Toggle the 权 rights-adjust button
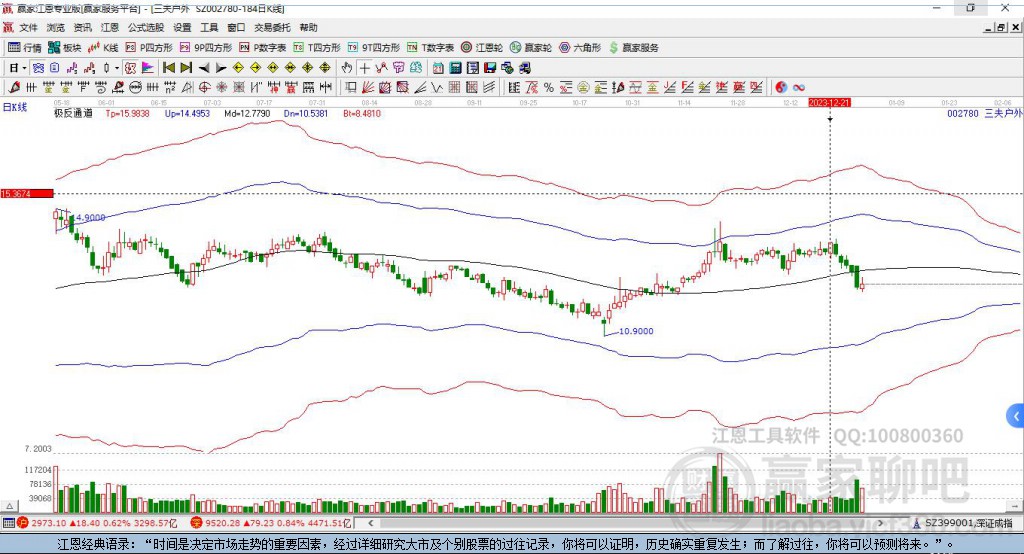1024x554 pixels. click(x=131, y=68)
